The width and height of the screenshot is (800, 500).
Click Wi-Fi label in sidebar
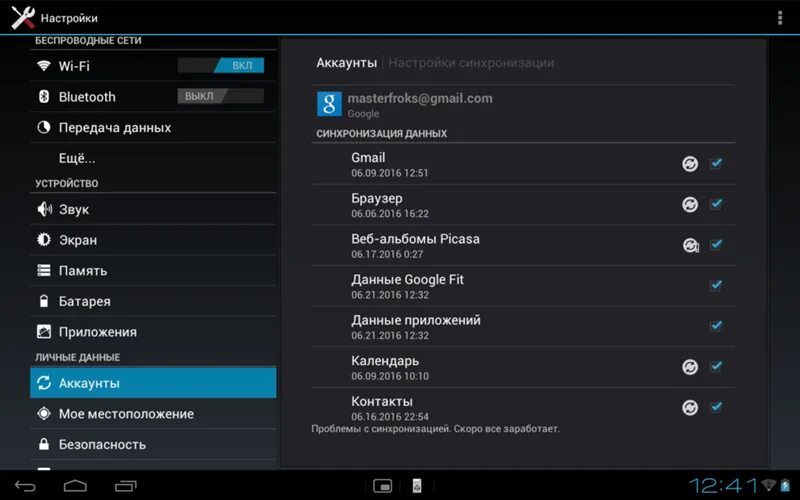tap(74, 66)
